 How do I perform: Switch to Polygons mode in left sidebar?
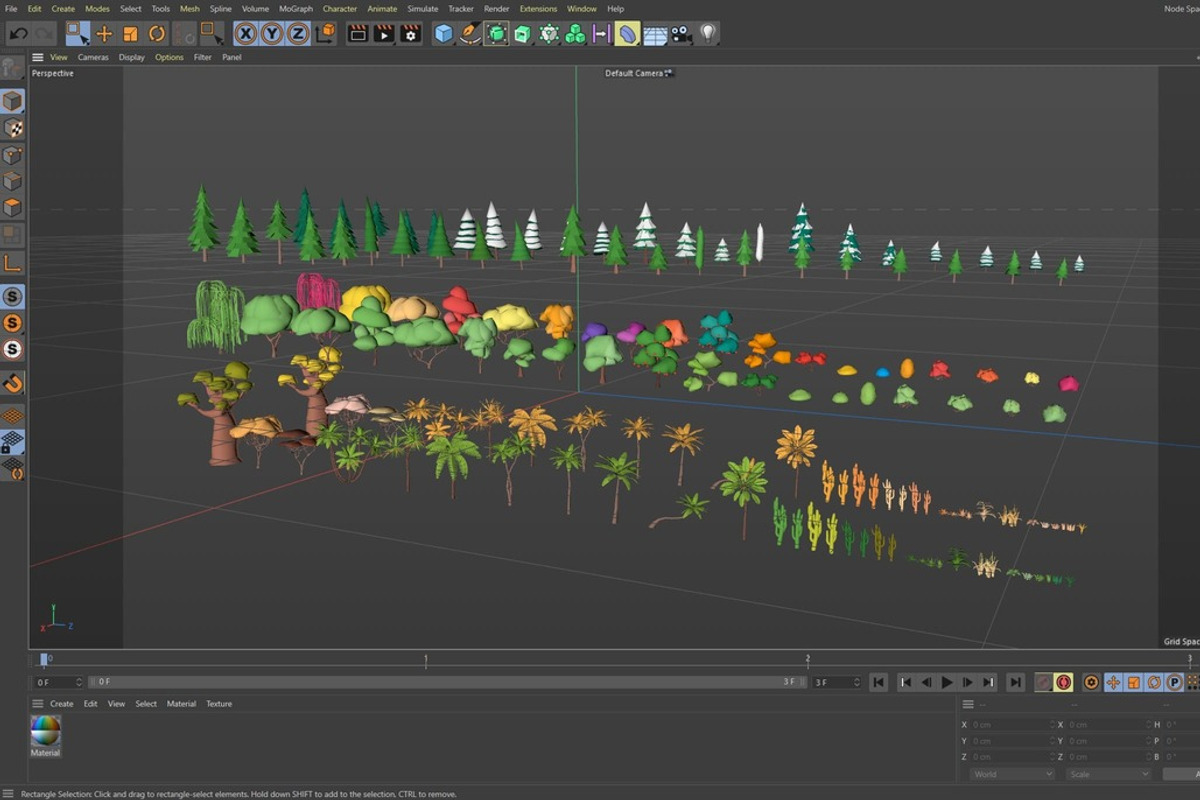click(x=12, y=208)
